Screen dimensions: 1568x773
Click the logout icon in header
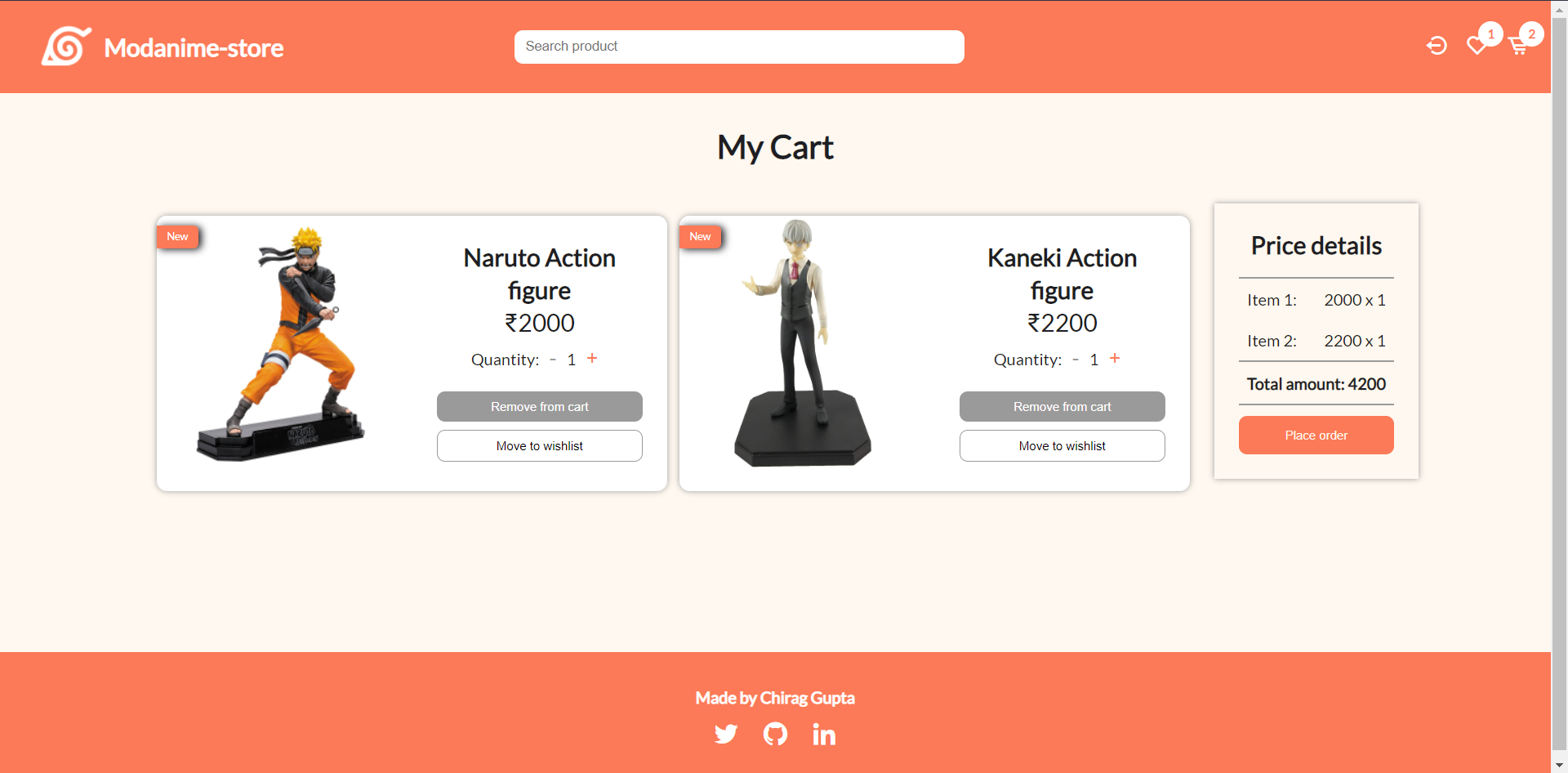[1437, 46]
